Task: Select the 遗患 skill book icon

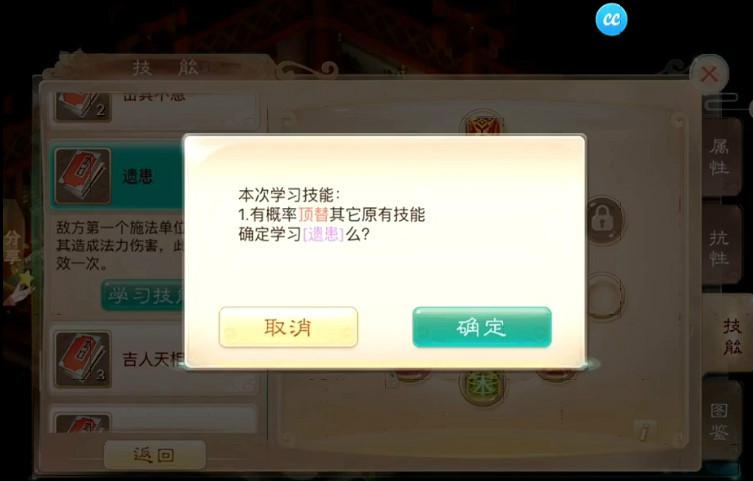Action: pos(83,176)
